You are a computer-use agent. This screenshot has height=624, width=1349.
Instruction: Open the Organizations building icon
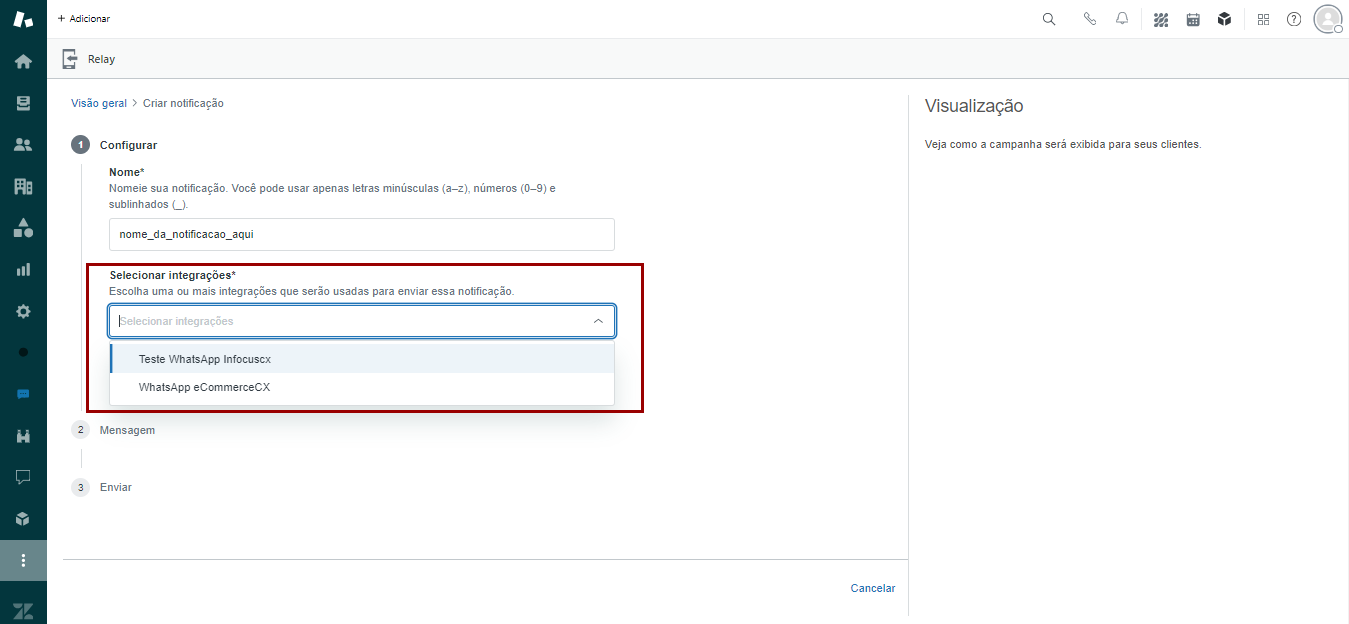click(x=23, y=186)
